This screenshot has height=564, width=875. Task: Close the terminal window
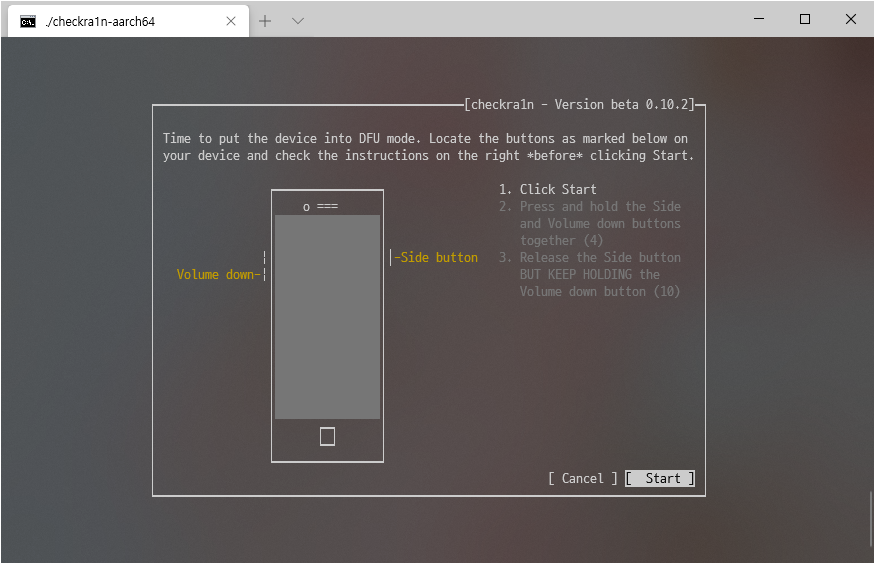[x=850, y=19]
